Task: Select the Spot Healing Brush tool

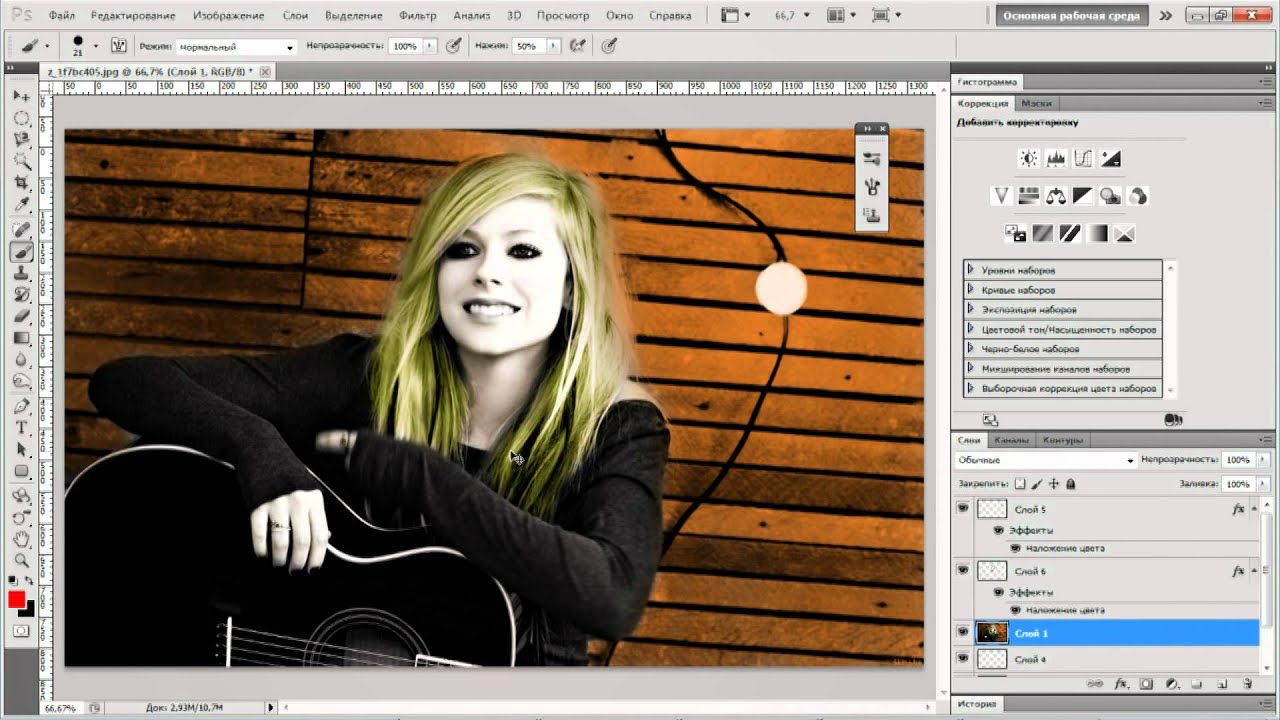Action: pyautogui.click(x=21, y=230)
